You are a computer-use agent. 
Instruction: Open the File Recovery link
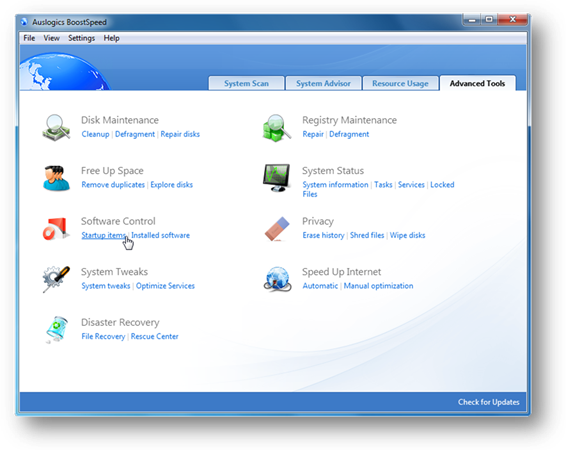[x=103, y=336]
